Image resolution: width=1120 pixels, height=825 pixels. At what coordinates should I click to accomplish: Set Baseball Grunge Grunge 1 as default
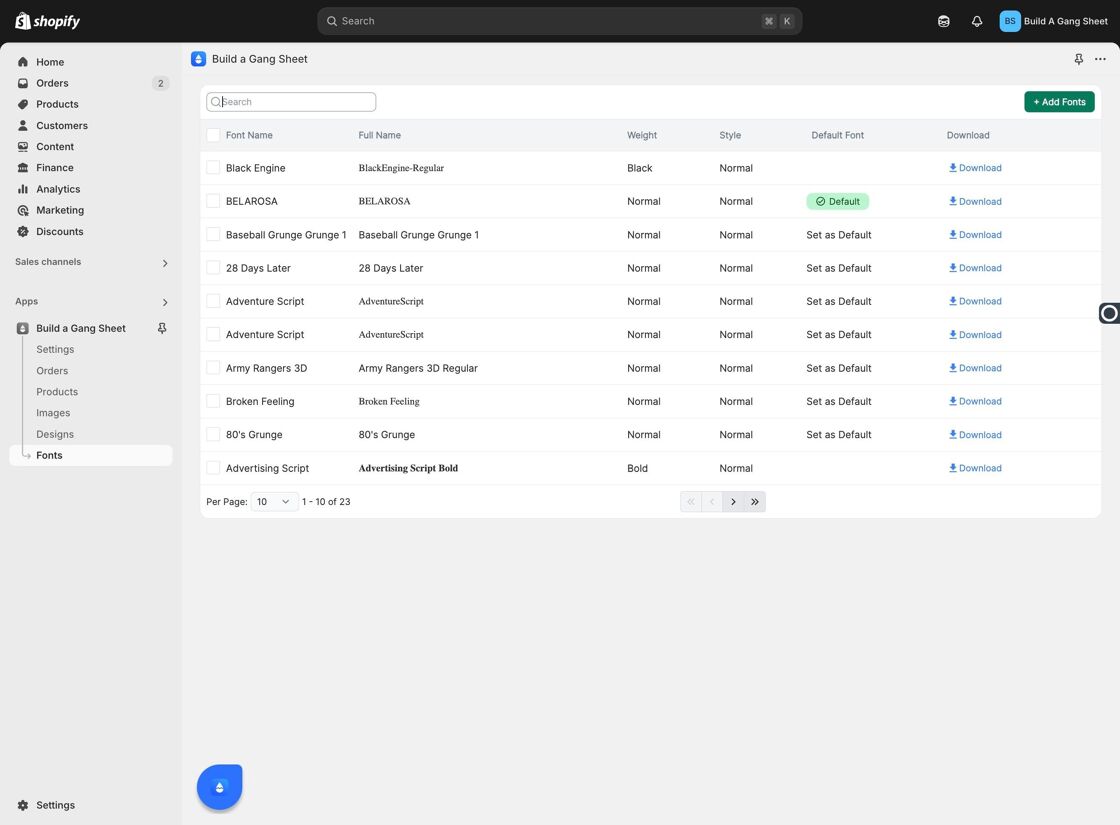point(839,235)
